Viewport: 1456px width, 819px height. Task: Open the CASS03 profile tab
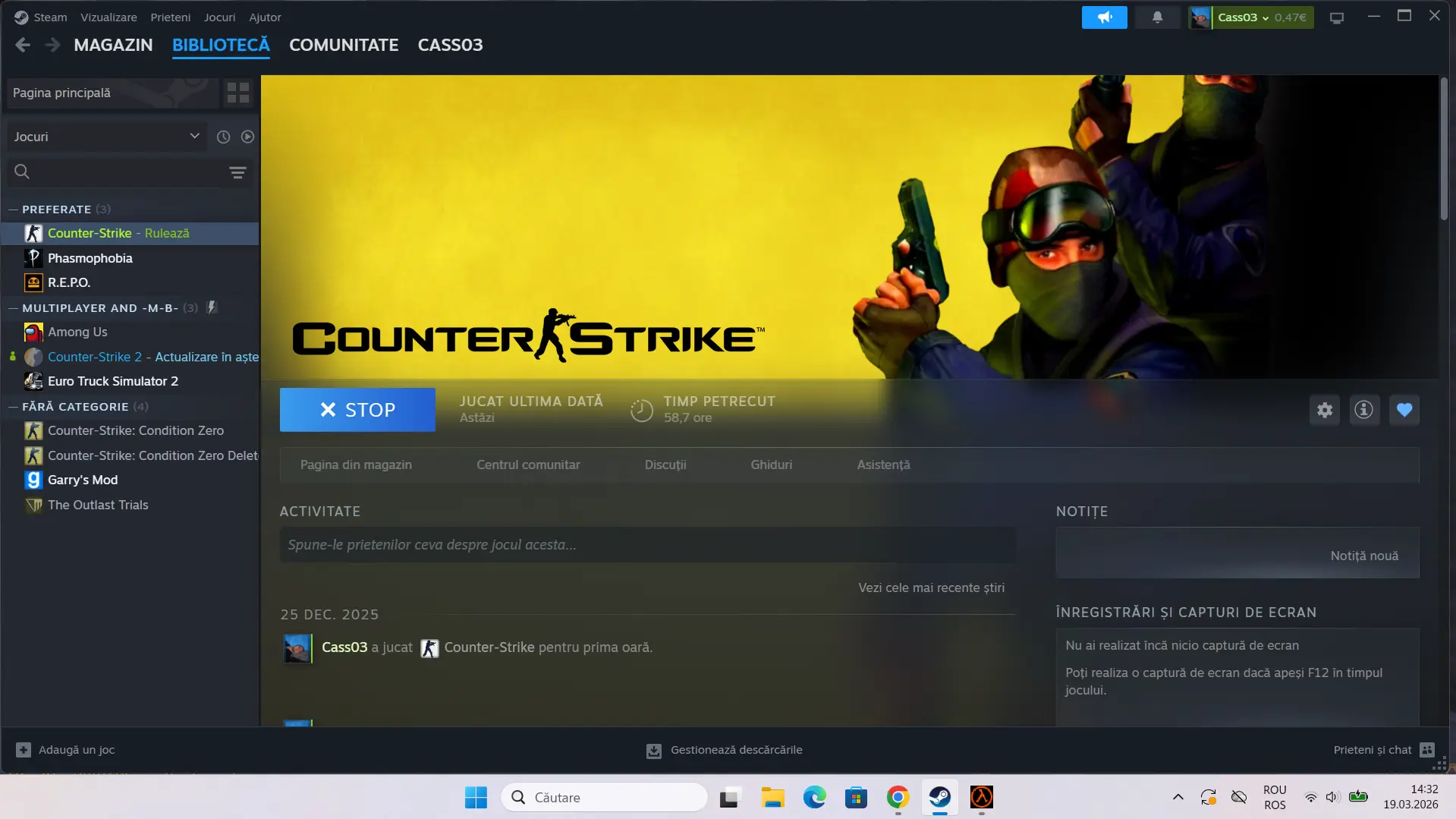pyautogui.click(x=450, y=46)
